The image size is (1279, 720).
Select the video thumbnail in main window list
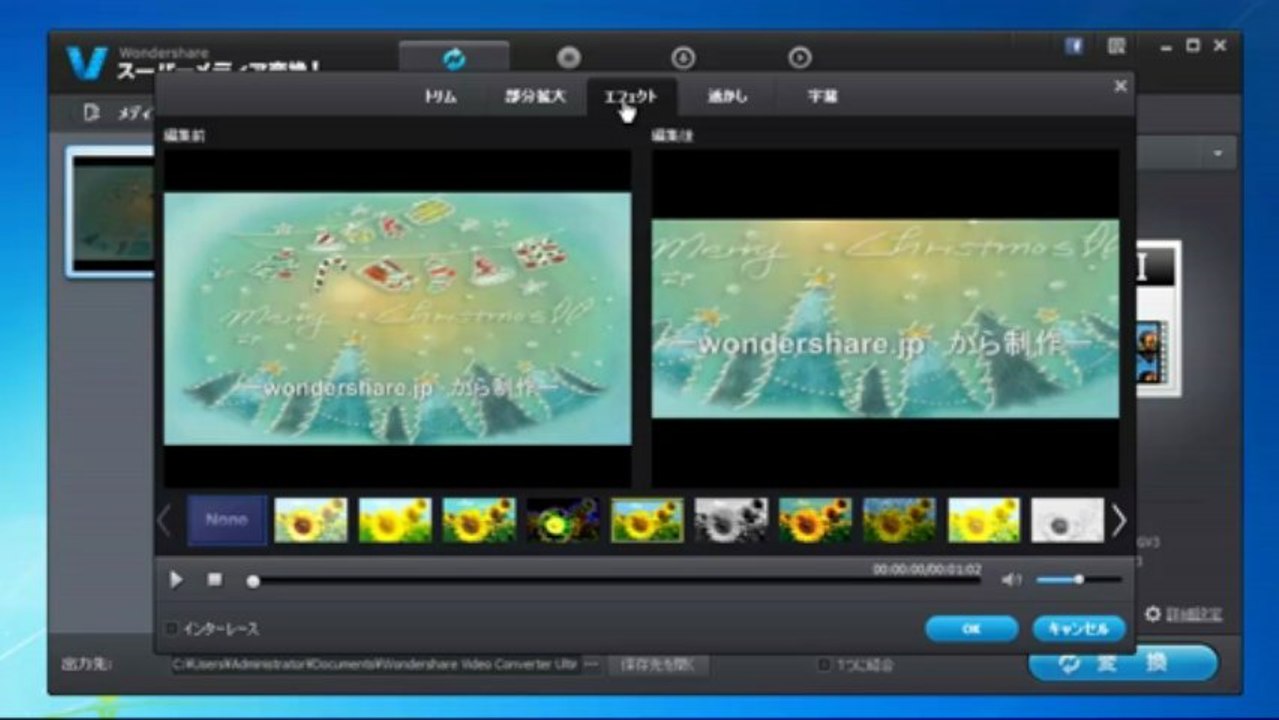[x=111, y=211]
